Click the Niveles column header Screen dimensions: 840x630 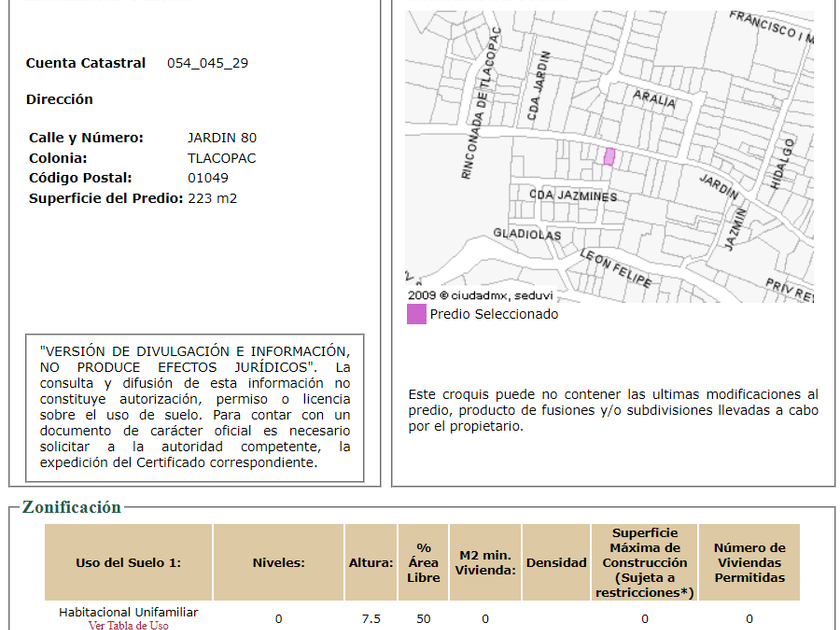coord(278,563)
